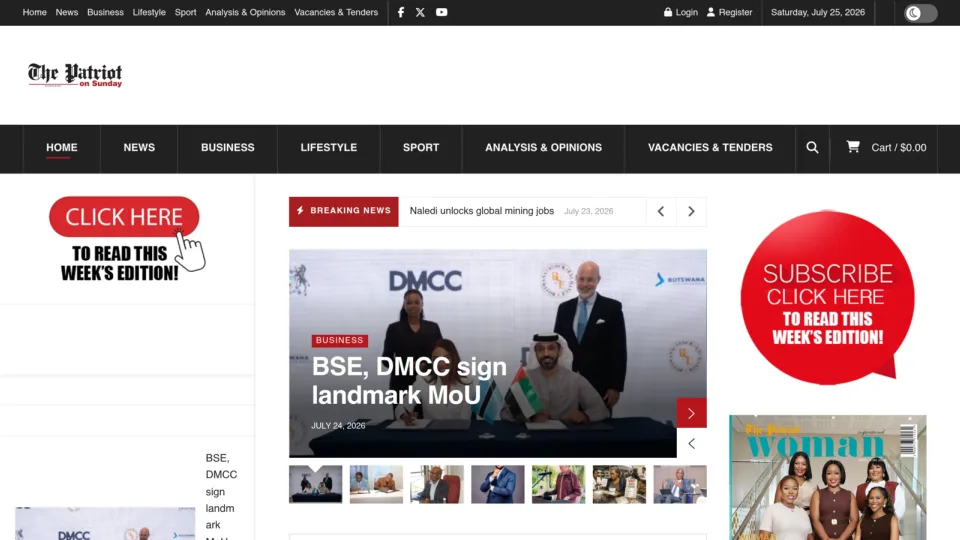The width and height of the screenshot is (960, 540).
Task: Select fifth slider thumbnail
Action: (x=558, y=484)
